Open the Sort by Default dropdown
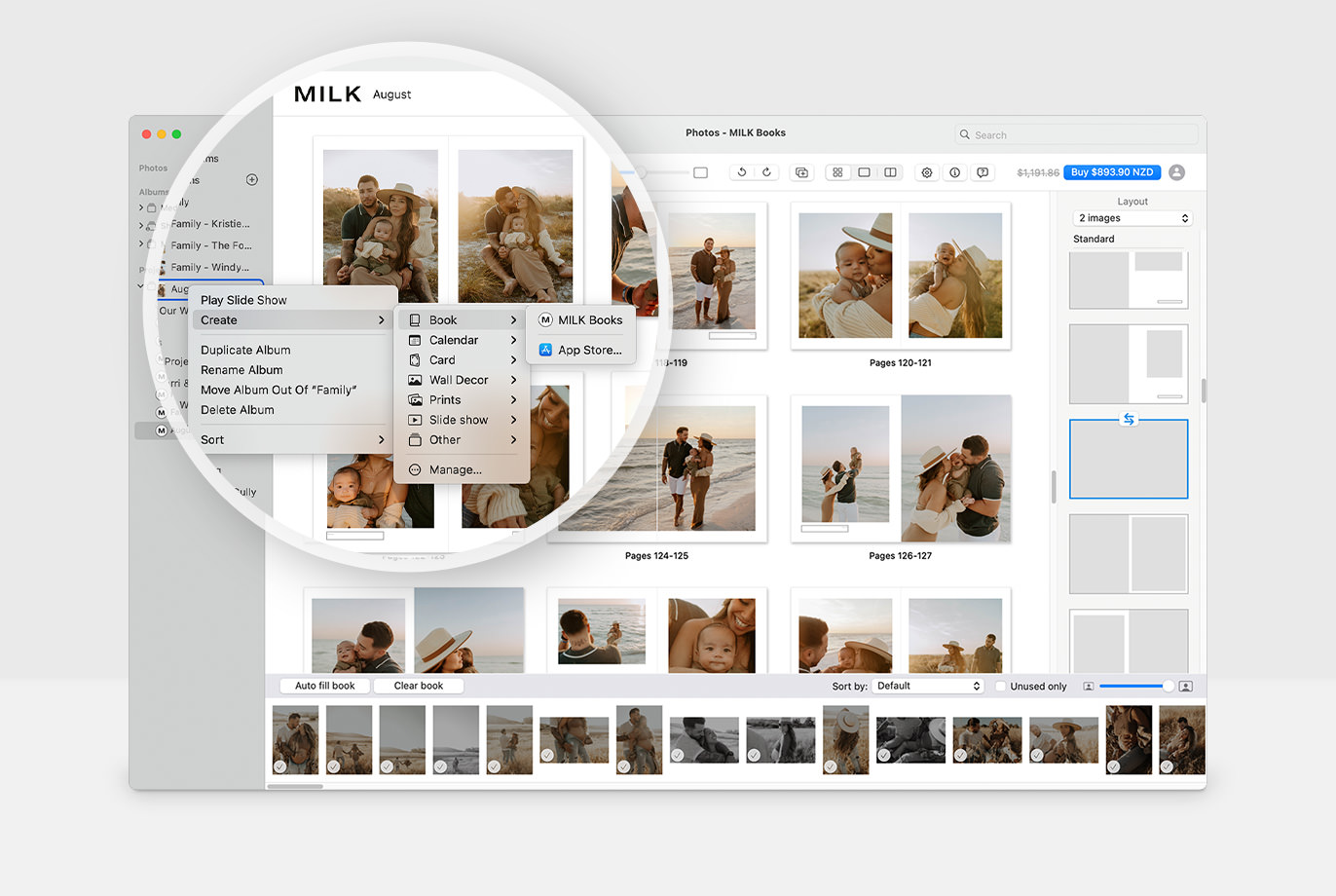 (x=928, y=687)
